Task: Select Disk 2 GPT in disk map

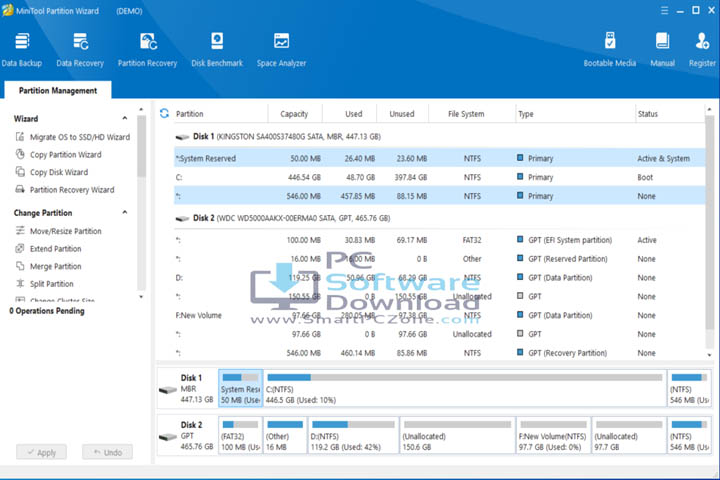Action: pos(187,435)
